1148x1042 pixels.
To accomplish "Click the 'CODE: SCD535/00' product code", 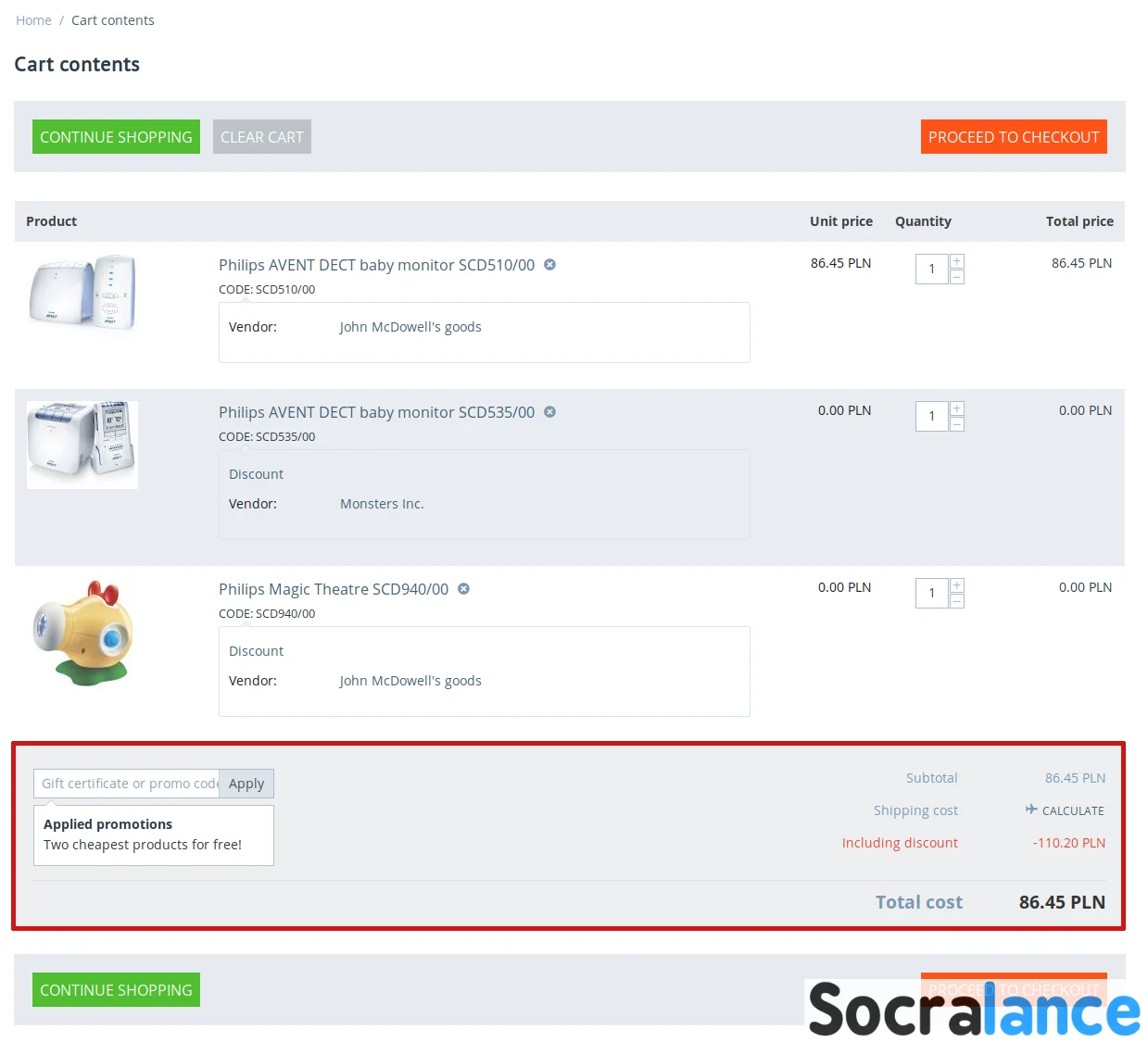I will point(267,436).
